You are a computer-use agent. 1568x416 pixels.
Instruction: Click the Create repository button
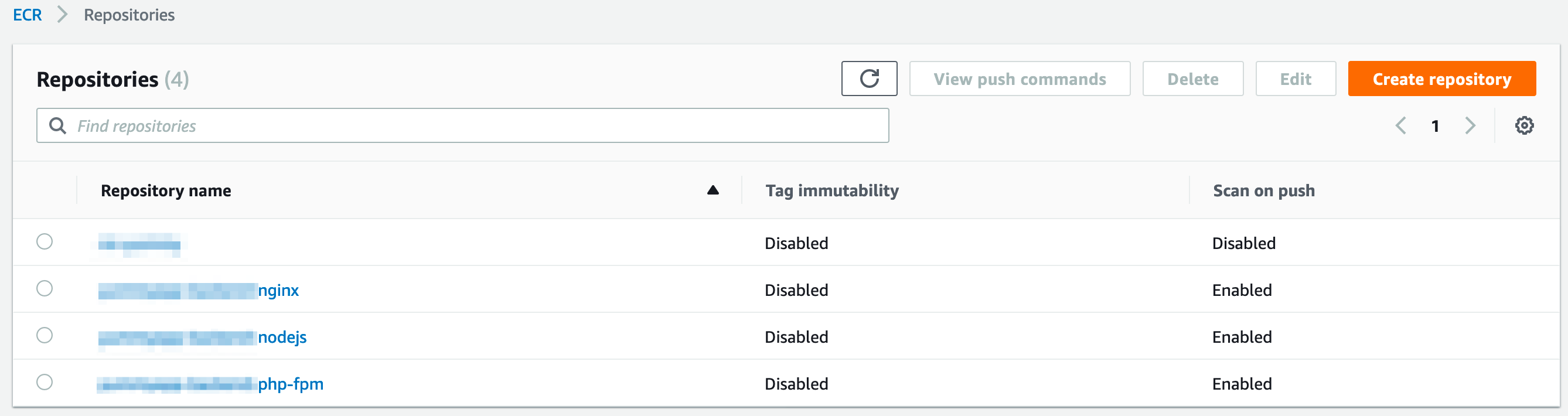click(x=1441, y=79)
